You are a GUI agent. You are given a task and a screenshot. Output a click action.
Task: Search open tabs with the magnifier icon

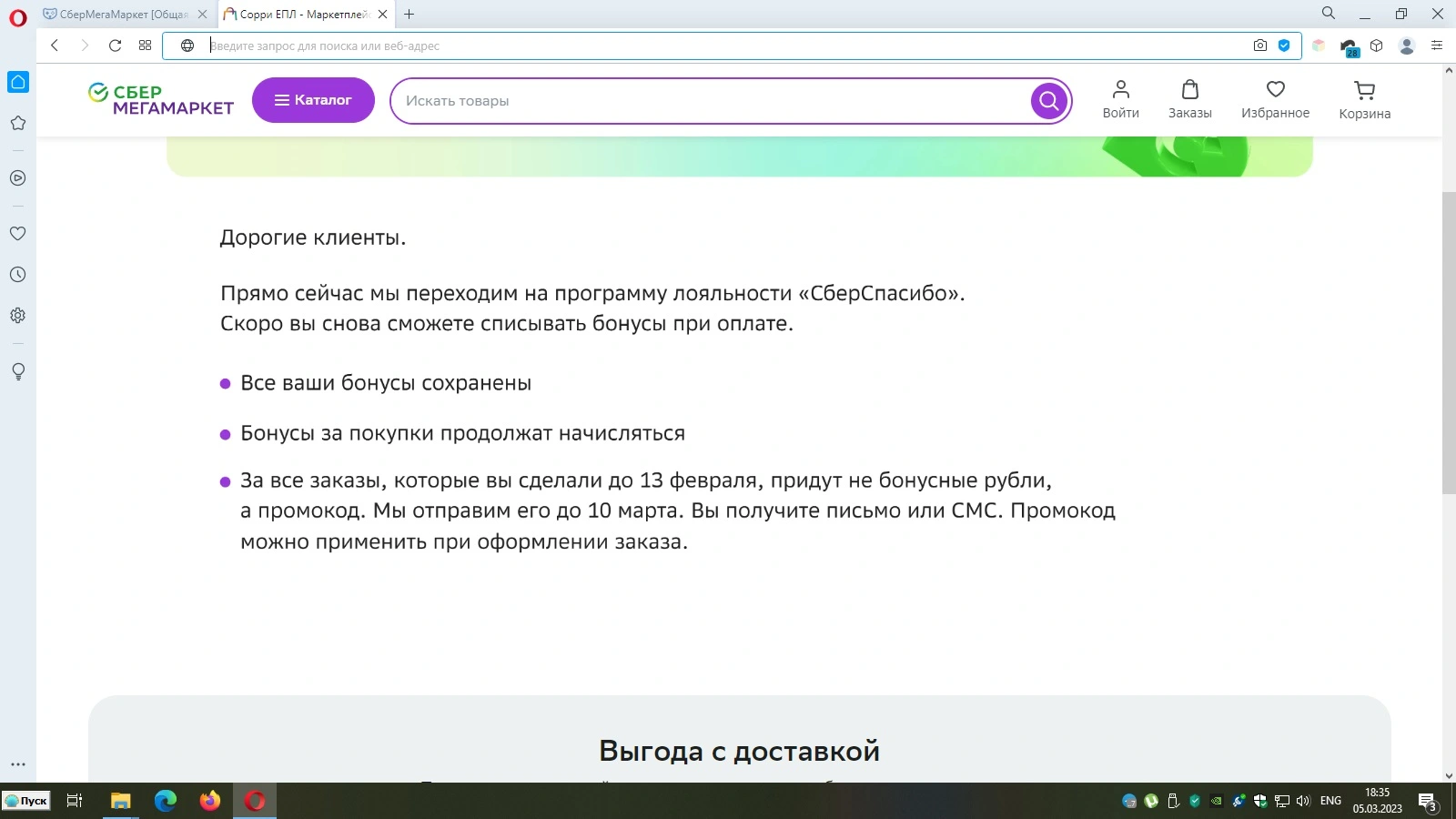click(x=1329, y=13)
